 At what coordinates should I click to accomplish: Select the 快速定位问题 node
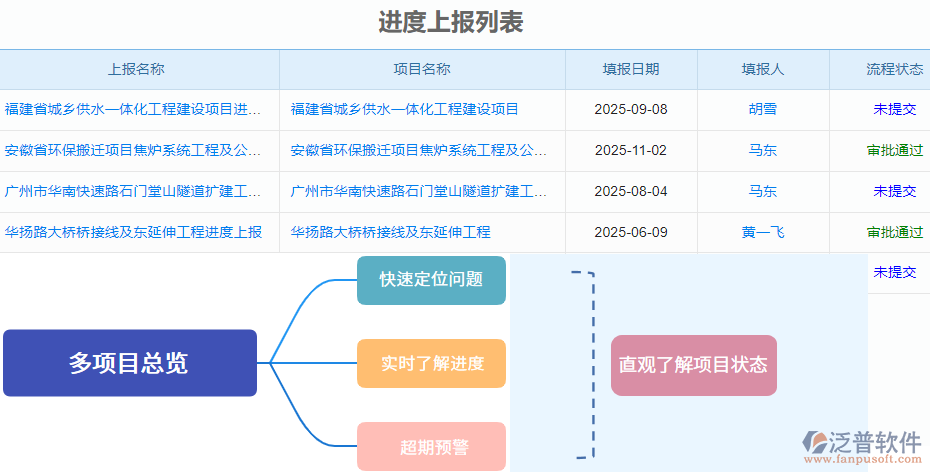coord(431,279)
